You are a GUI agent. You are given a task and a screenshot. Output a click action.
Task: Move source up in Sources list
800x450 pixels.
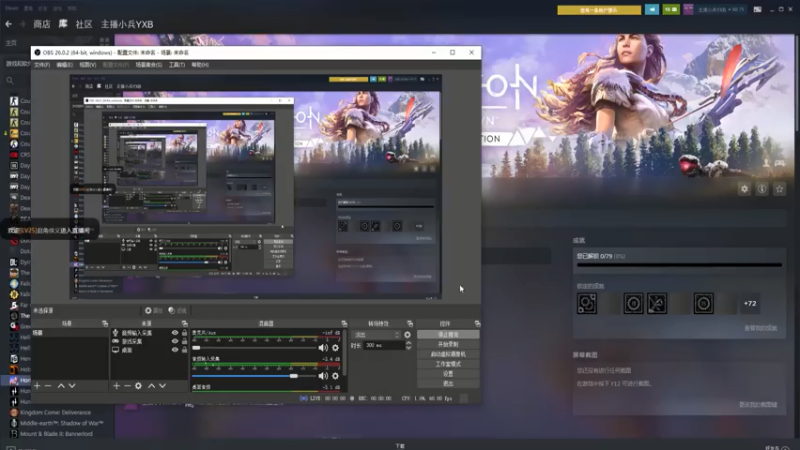point(152,386)
